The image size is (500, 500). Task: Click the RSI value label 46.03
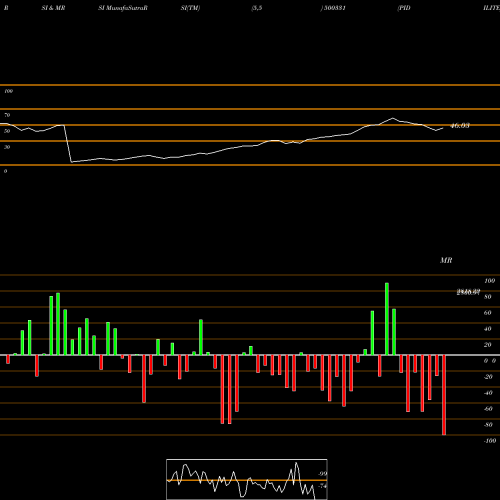coord(460,126)
